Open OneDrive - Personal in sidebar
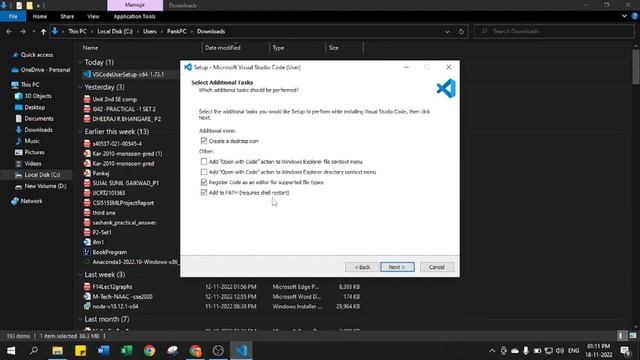This screenshot has width=640, height=360. 45,70
